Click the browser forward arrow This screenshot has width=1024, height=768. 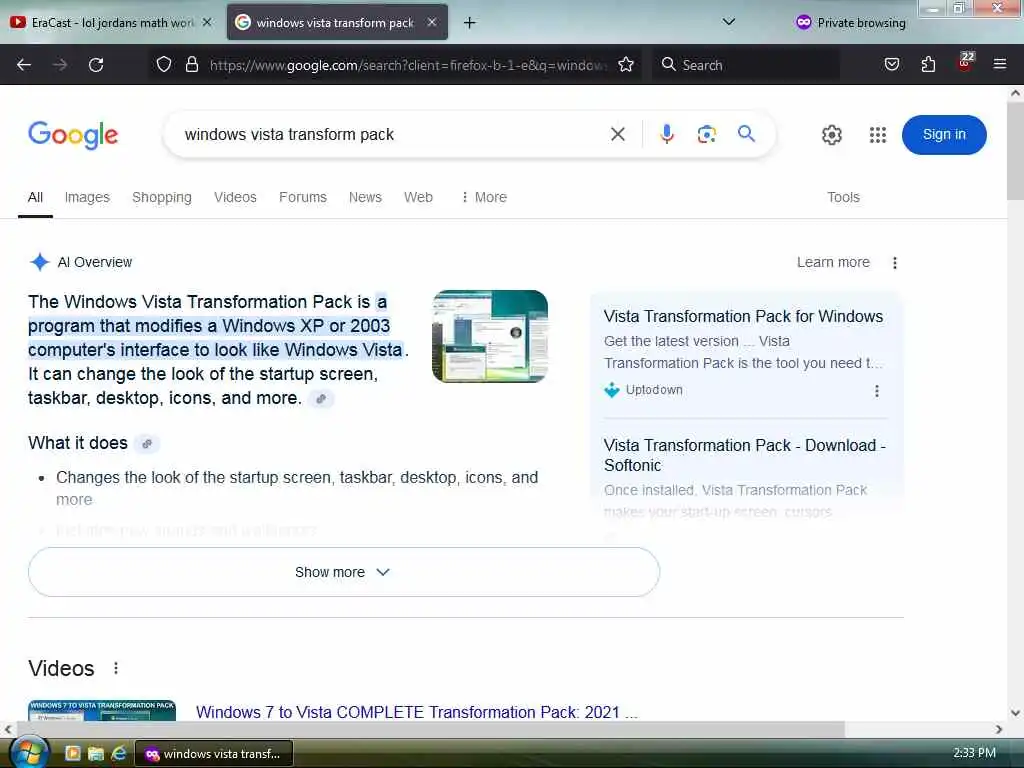coord(60,65)
